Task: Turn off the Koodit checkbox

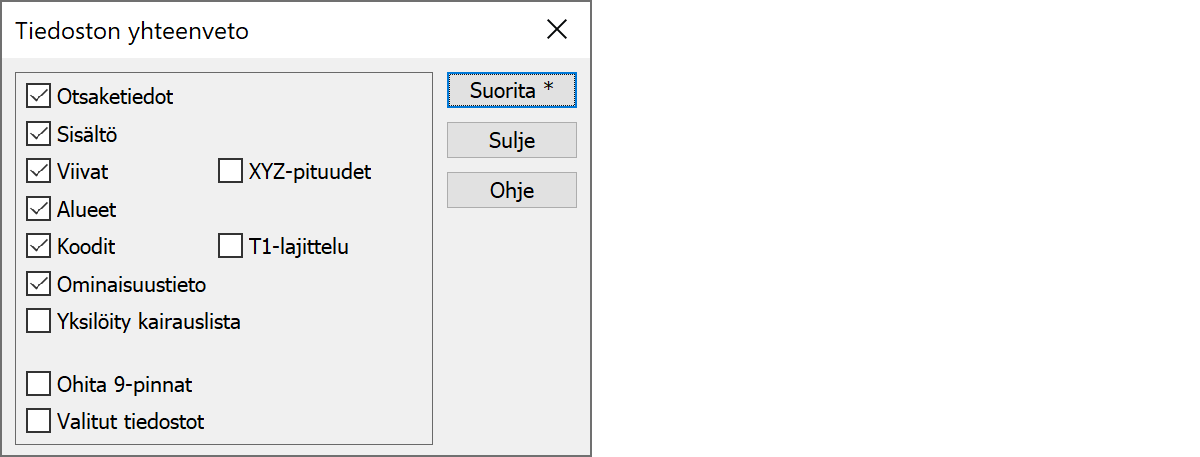Action: pos(39,246)
